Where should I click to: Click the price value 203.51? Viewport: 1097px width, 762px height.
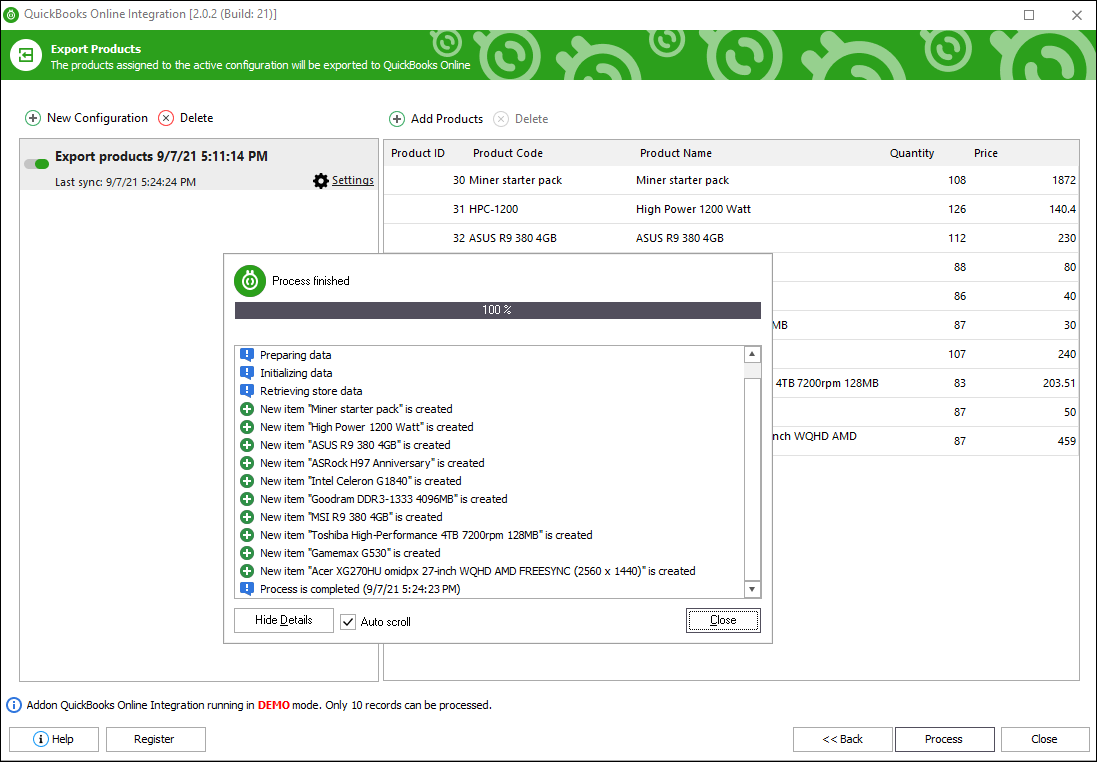tap(1059, 383)
